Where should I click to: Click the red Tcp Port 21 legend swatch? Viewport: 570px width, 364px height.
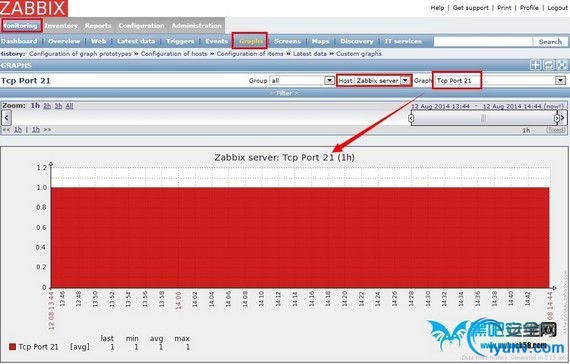tap(12, 347)
